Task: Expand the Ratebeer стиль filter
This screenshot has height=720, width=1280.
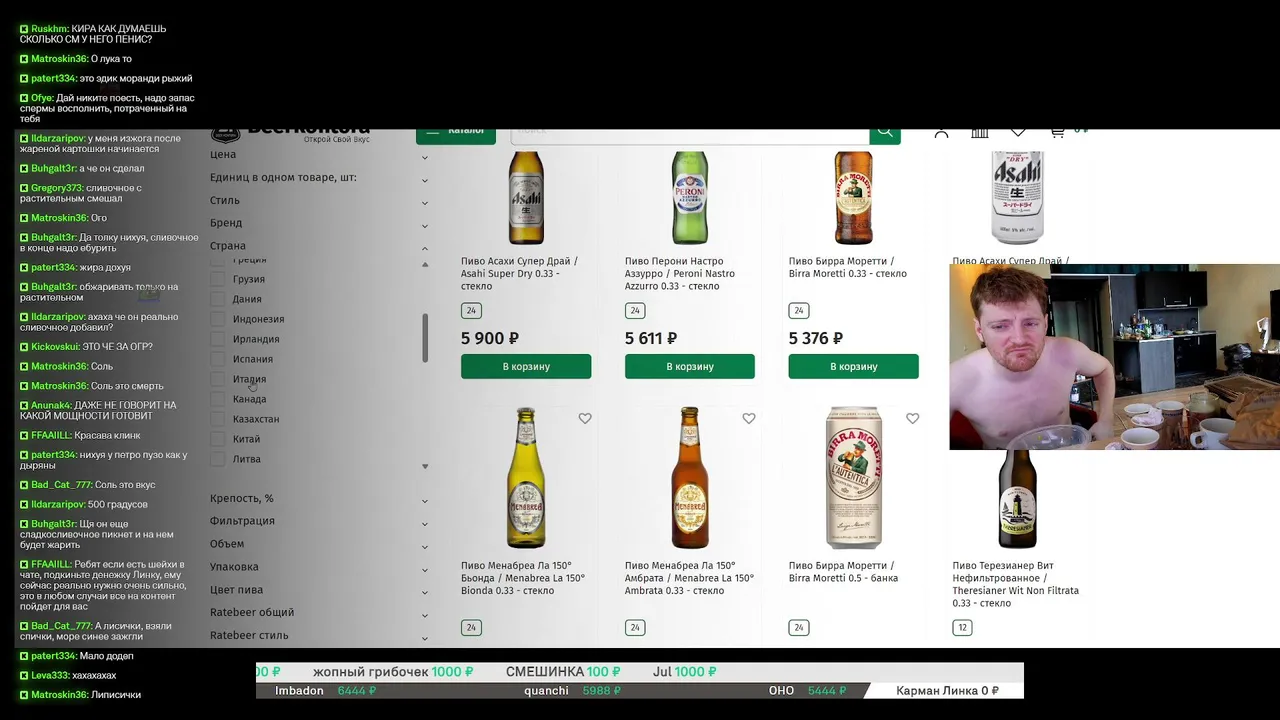Action: point(319,636)
